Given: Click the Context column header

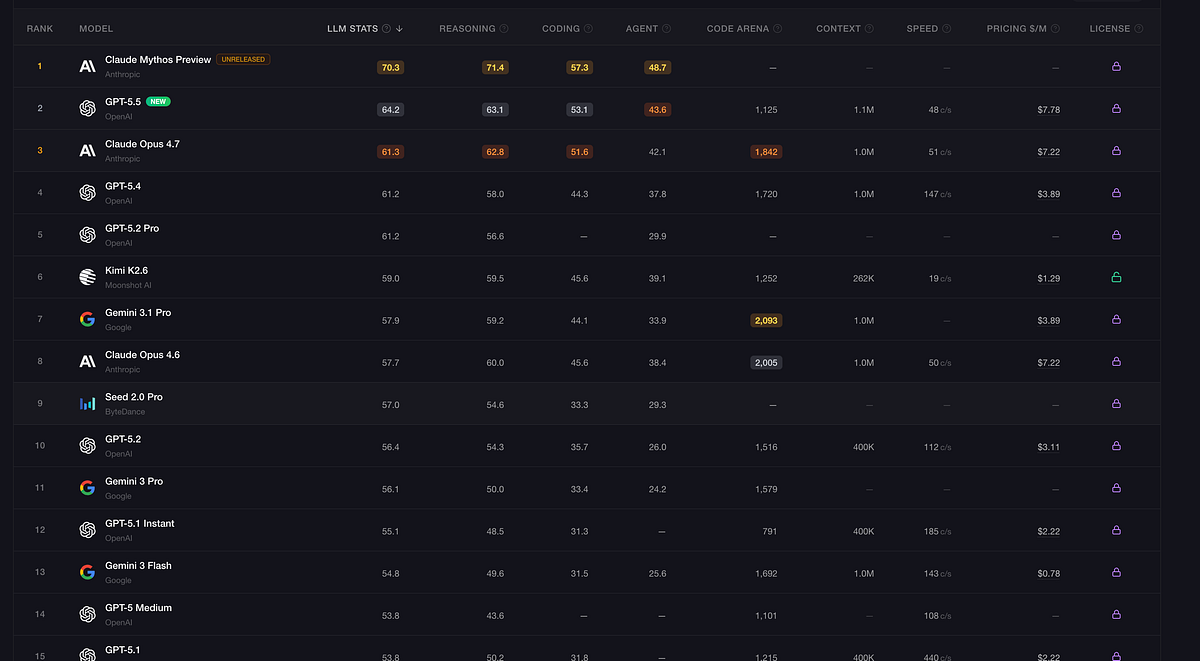Looking at the screenshot, I should pos(838,29).
